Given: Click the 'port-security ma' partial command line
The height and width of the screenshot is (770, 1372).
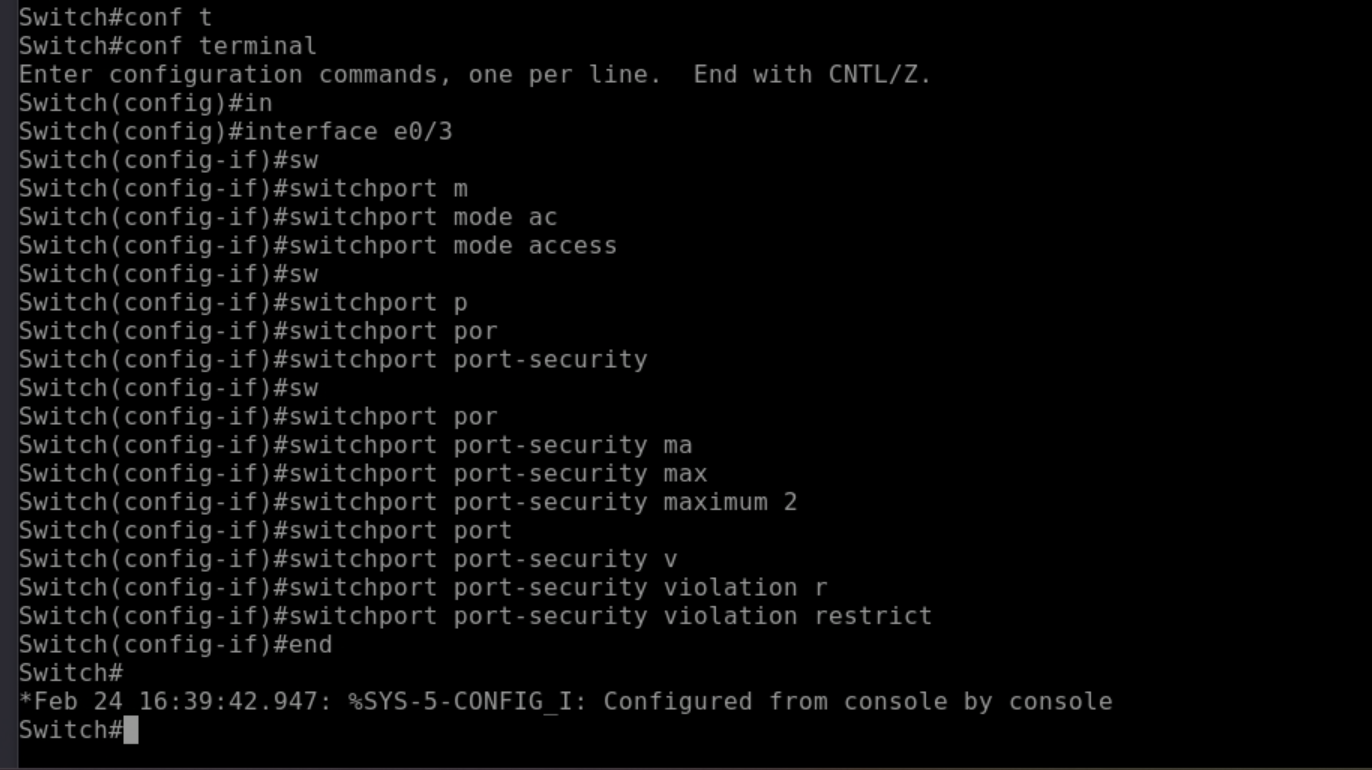Looking at the screenshot, I should click(572, 445).
